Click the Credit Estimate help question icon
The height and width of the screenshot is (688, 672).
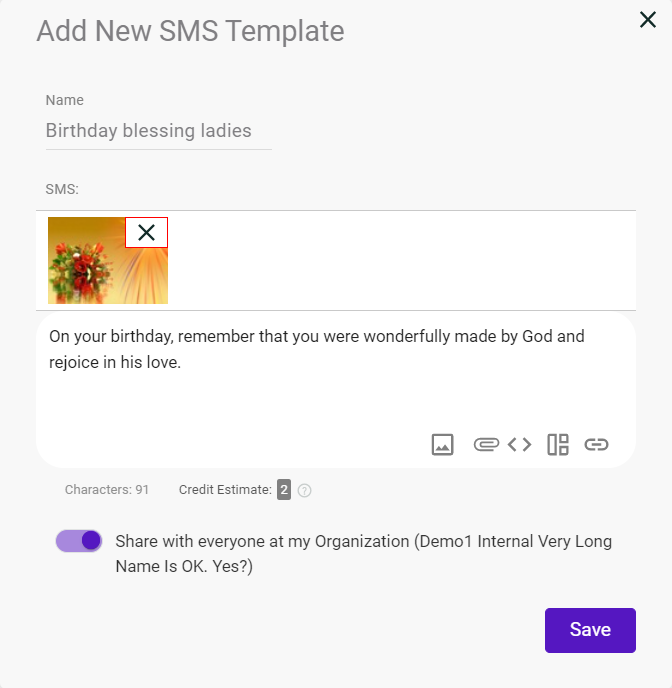point(304,490)
